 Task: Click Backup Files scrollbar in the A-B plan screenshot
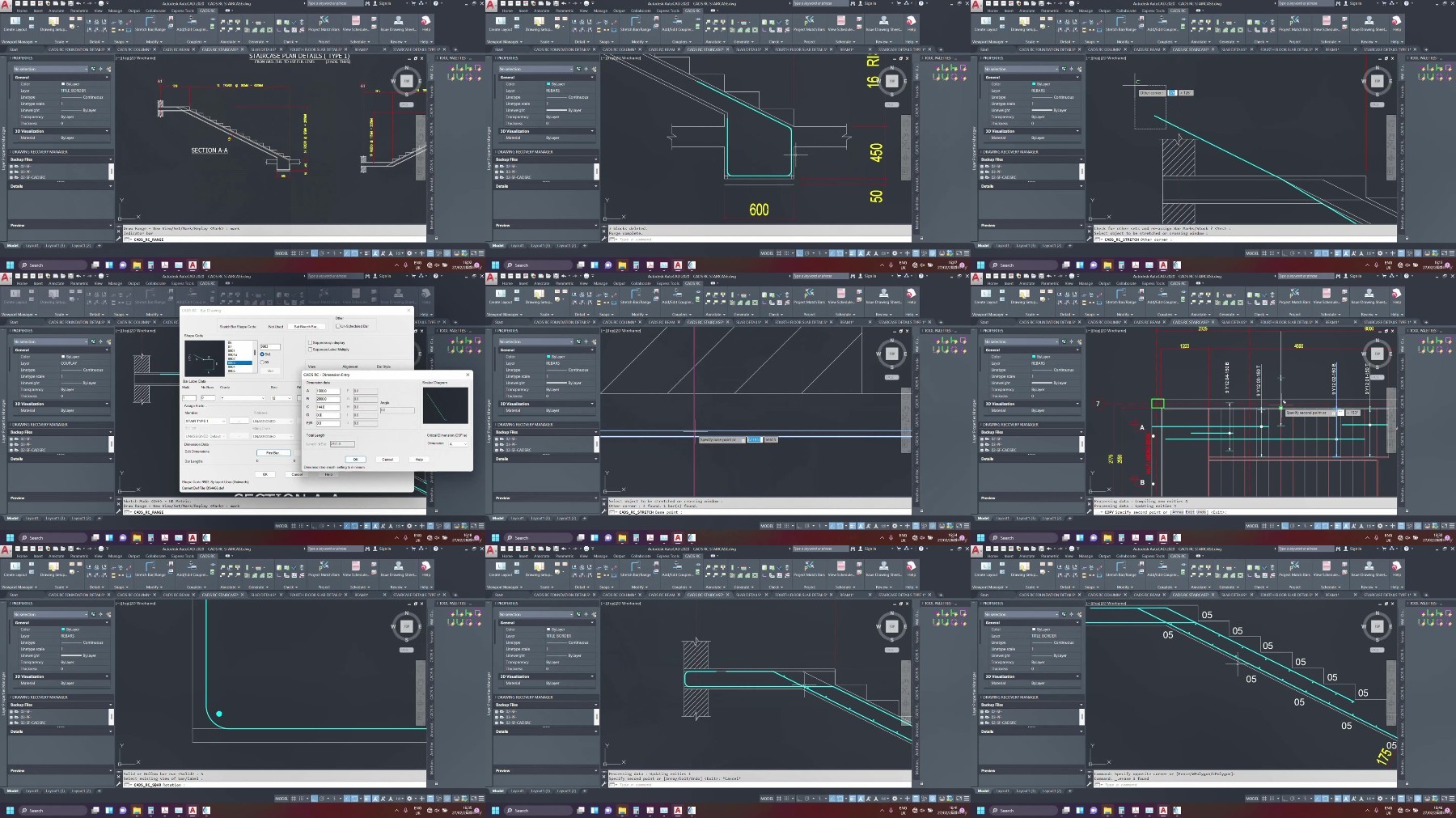1081,444
